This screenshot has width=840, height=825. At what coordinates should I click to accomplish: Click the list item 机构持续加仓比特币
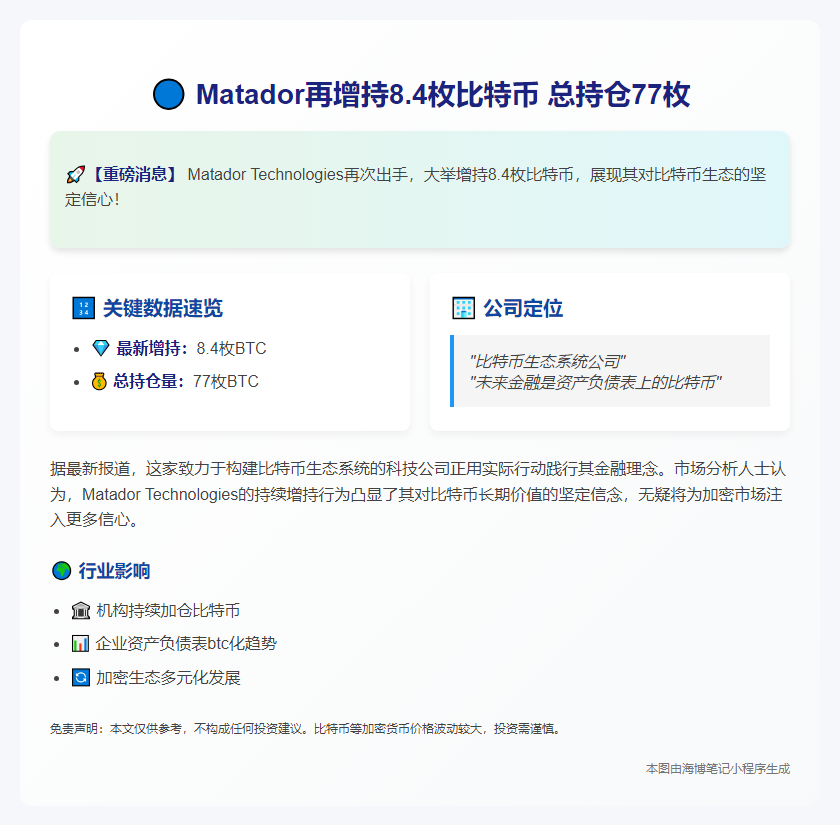point(168,611)
